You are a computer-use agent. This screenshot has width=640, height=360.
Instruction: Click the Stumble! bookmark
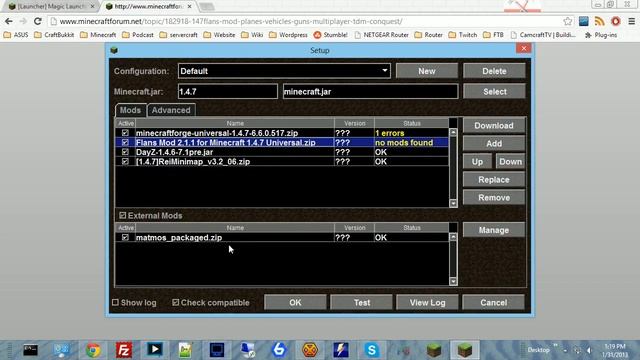coord(330,35)
